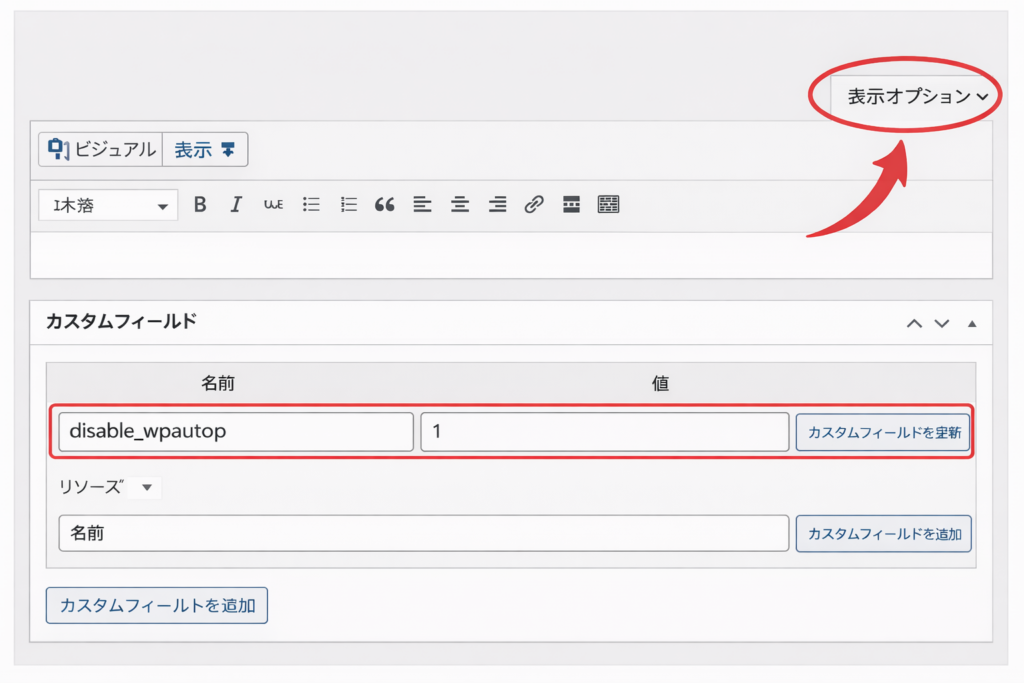Insert a blockquote

(385, 204)
